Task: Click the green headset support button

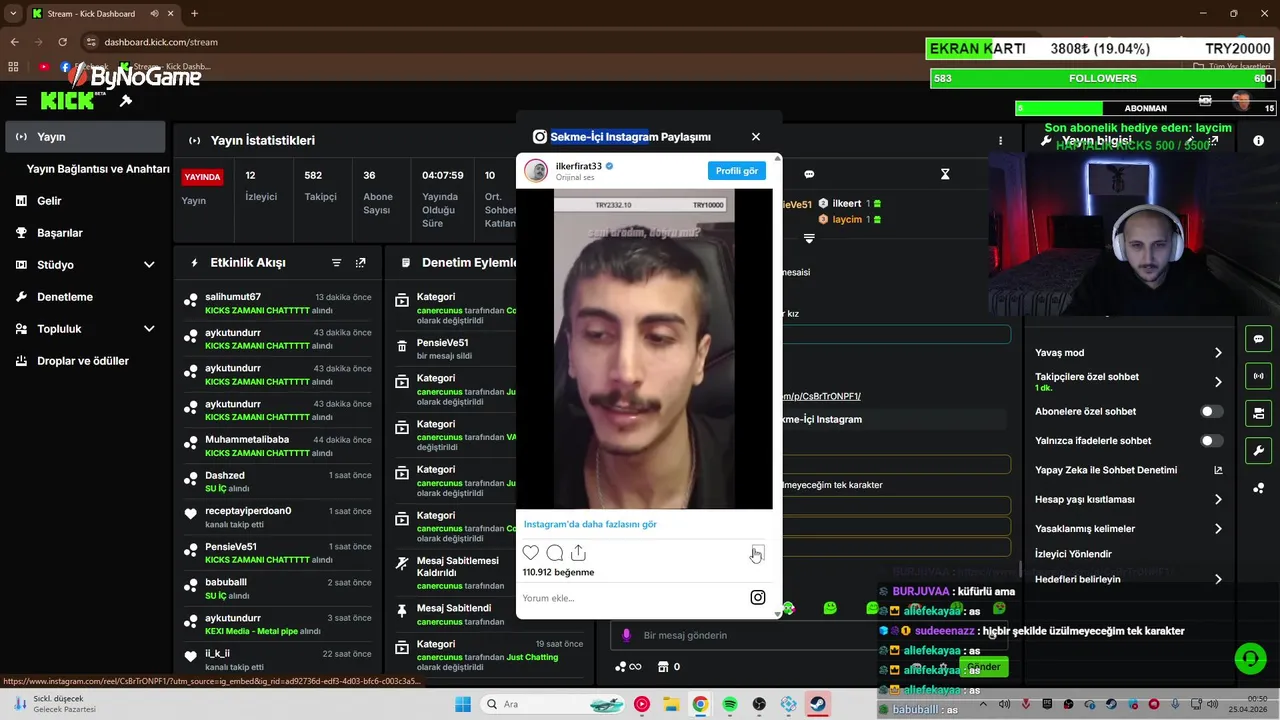Action: coord(1250,659)
